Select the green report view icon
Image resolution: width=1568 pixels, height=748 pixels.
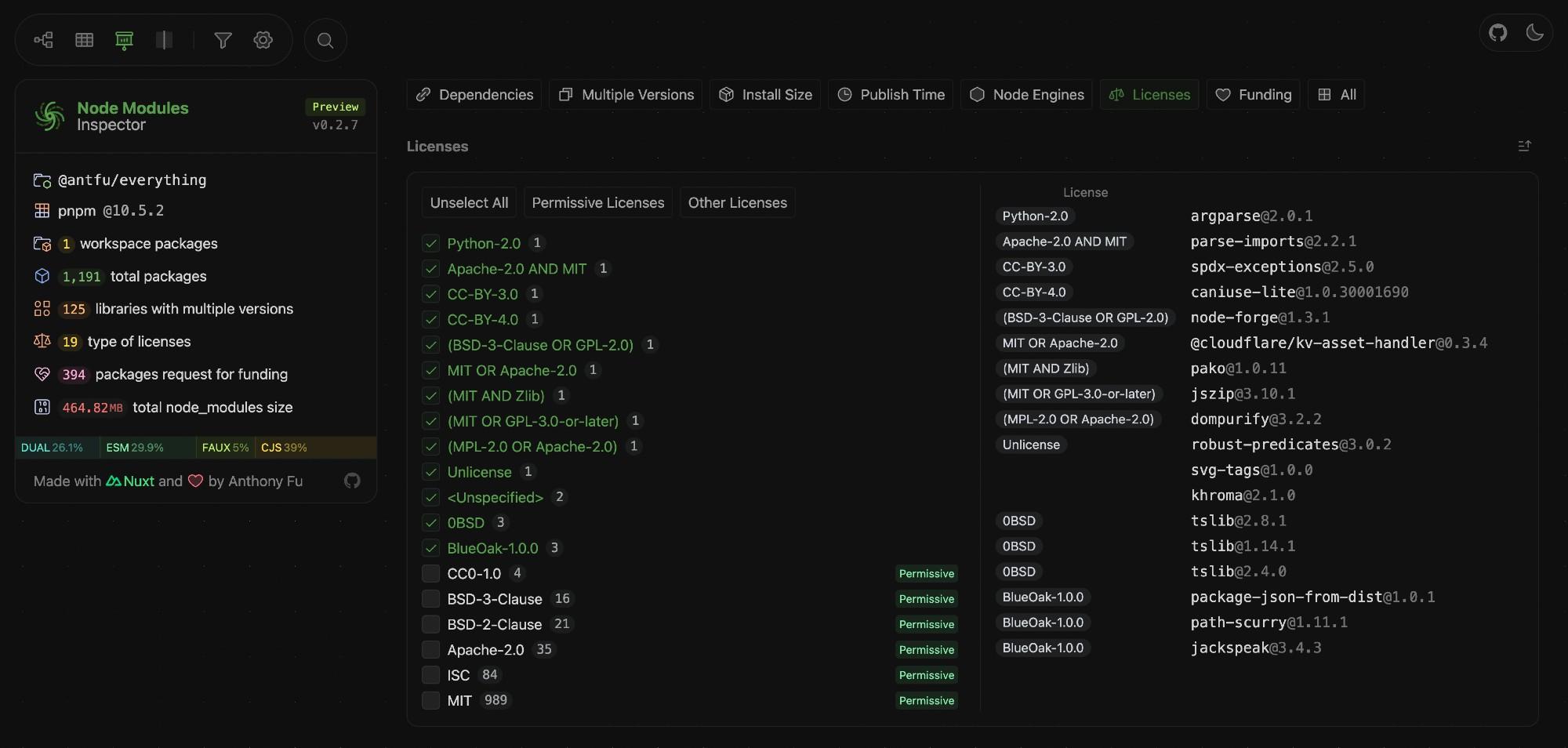(x=124, y=40)
